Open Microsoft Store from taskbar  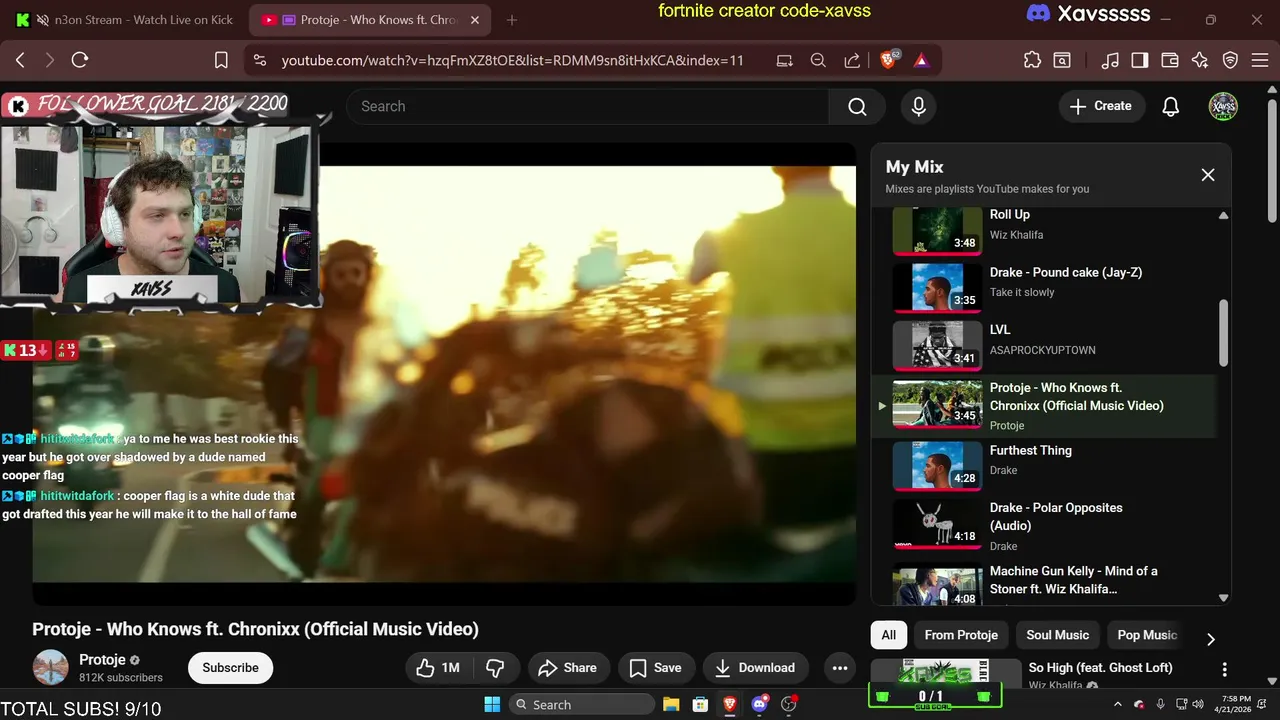[x=701, y=704]
